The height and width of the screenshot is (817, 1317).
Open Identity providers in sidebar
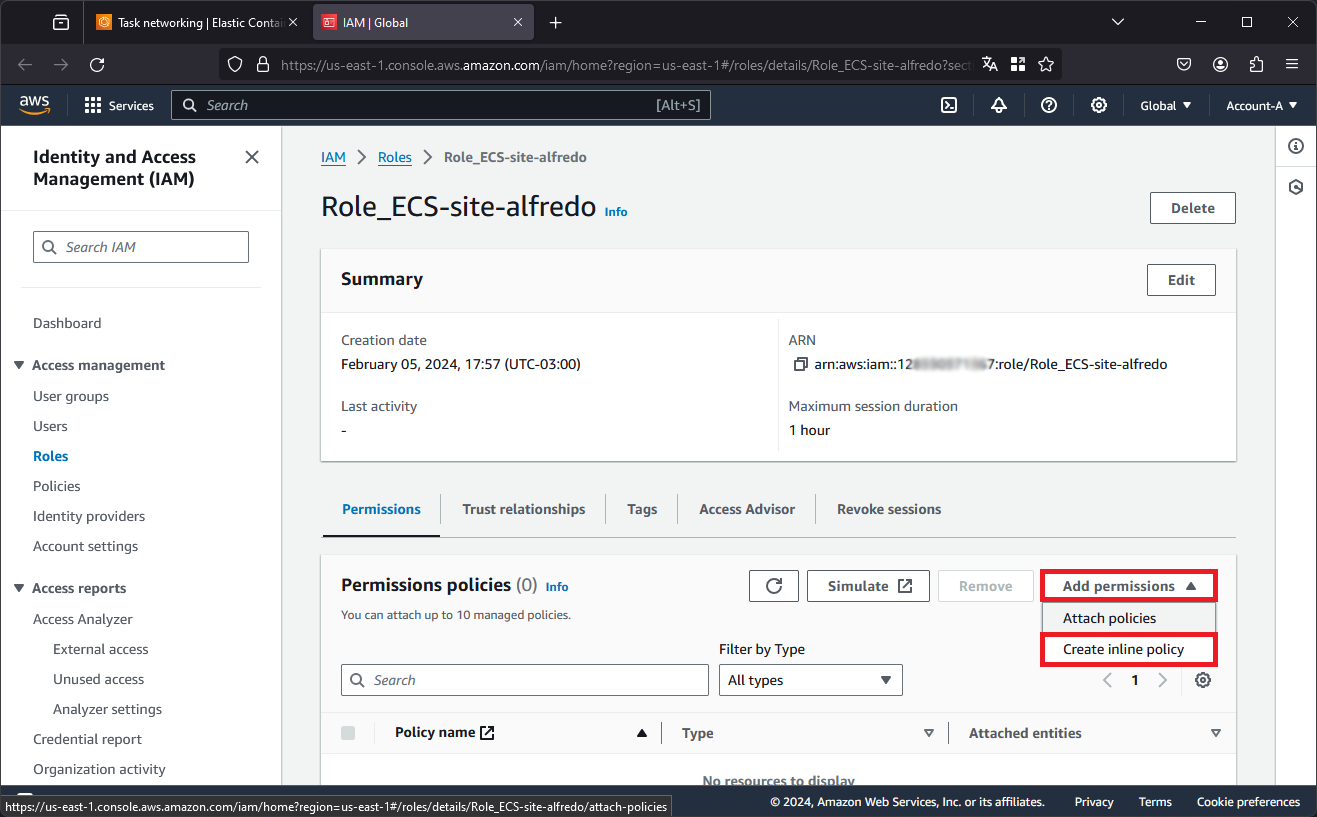[x=89, y=516]
